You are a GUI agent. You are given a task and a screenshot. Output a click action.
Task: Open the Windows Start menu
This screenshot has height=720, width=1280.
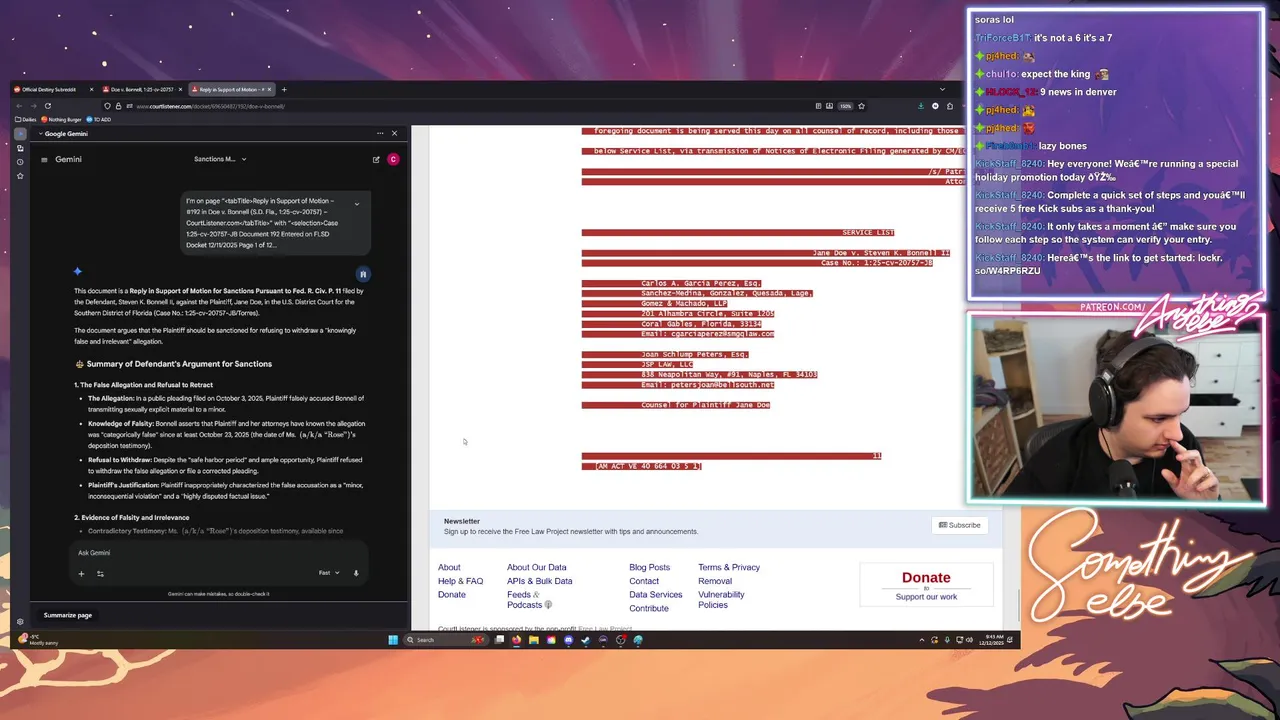pyautogui.click(x=393, y=640)
